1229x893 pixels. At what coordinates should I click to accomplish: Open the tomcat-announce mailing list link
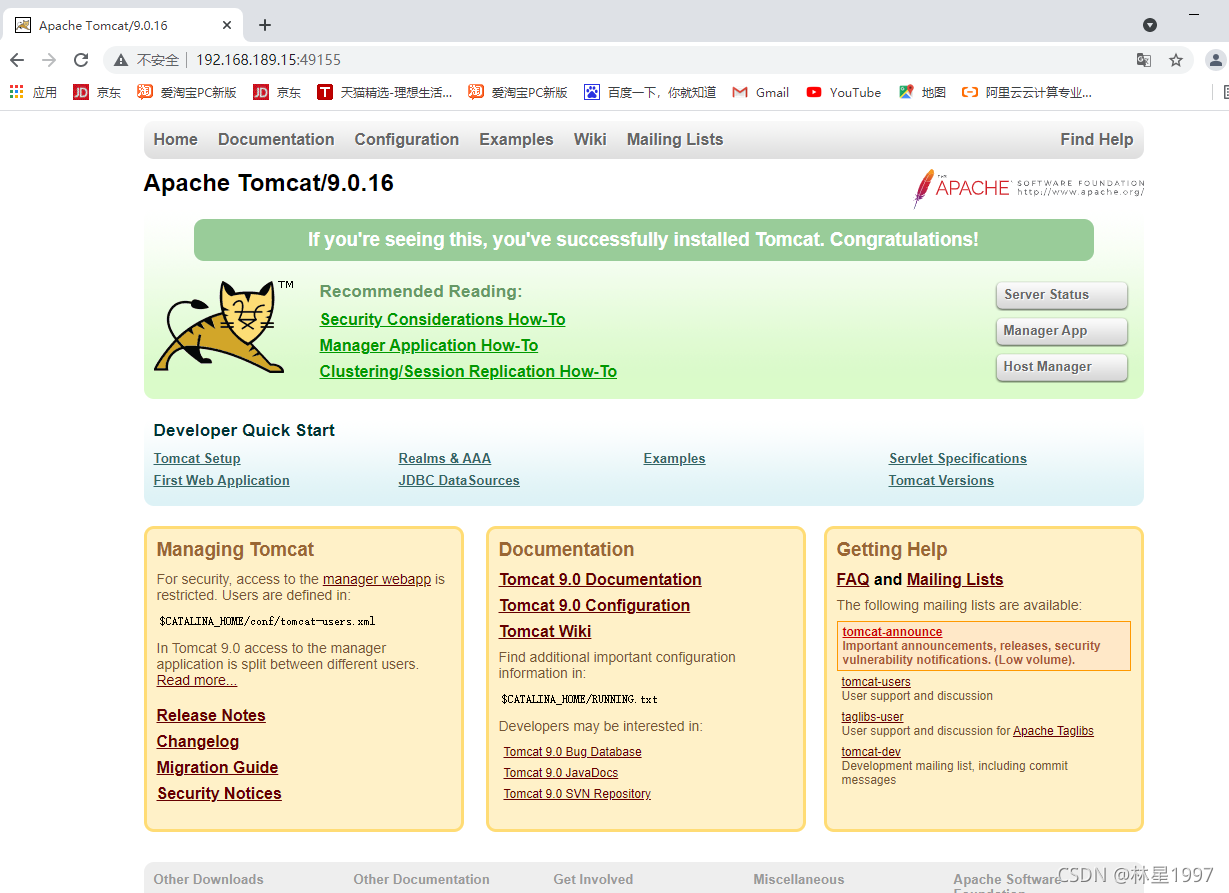(892, 632)
